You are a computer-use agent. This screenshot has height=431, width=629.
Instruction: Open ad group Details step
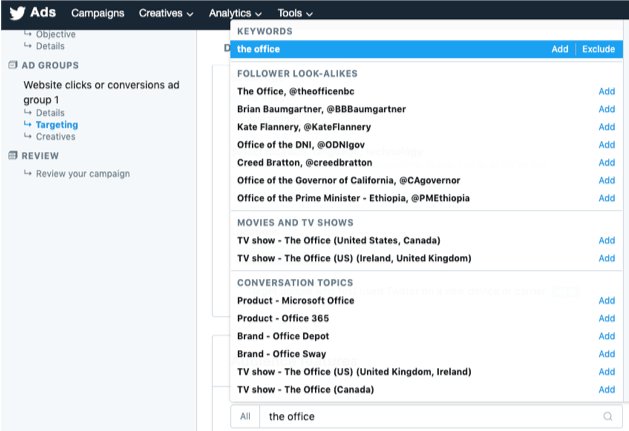50,113
